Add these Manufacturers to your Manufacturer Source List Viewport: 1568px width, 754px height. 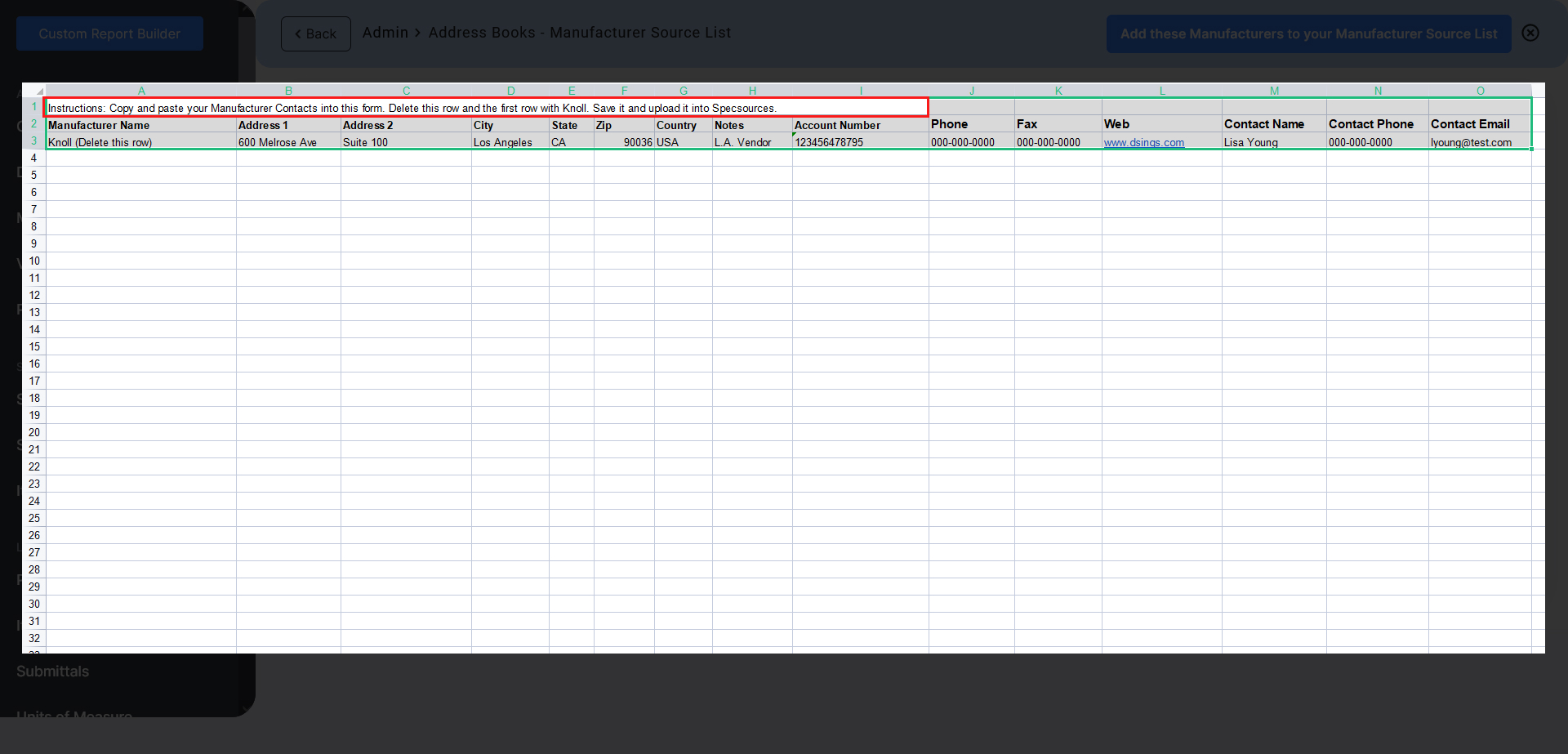point(1308,33)
